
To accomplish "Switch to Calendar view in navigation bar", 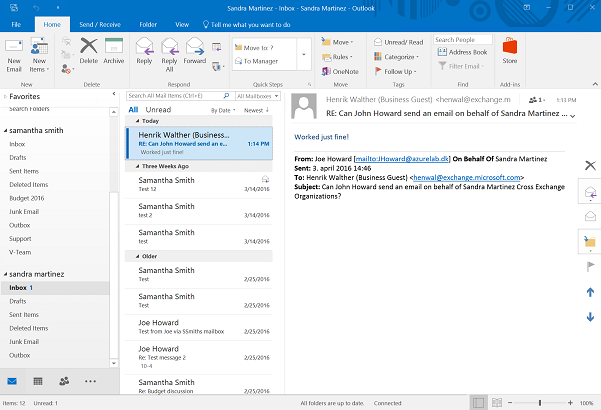I will pos(38,381).
